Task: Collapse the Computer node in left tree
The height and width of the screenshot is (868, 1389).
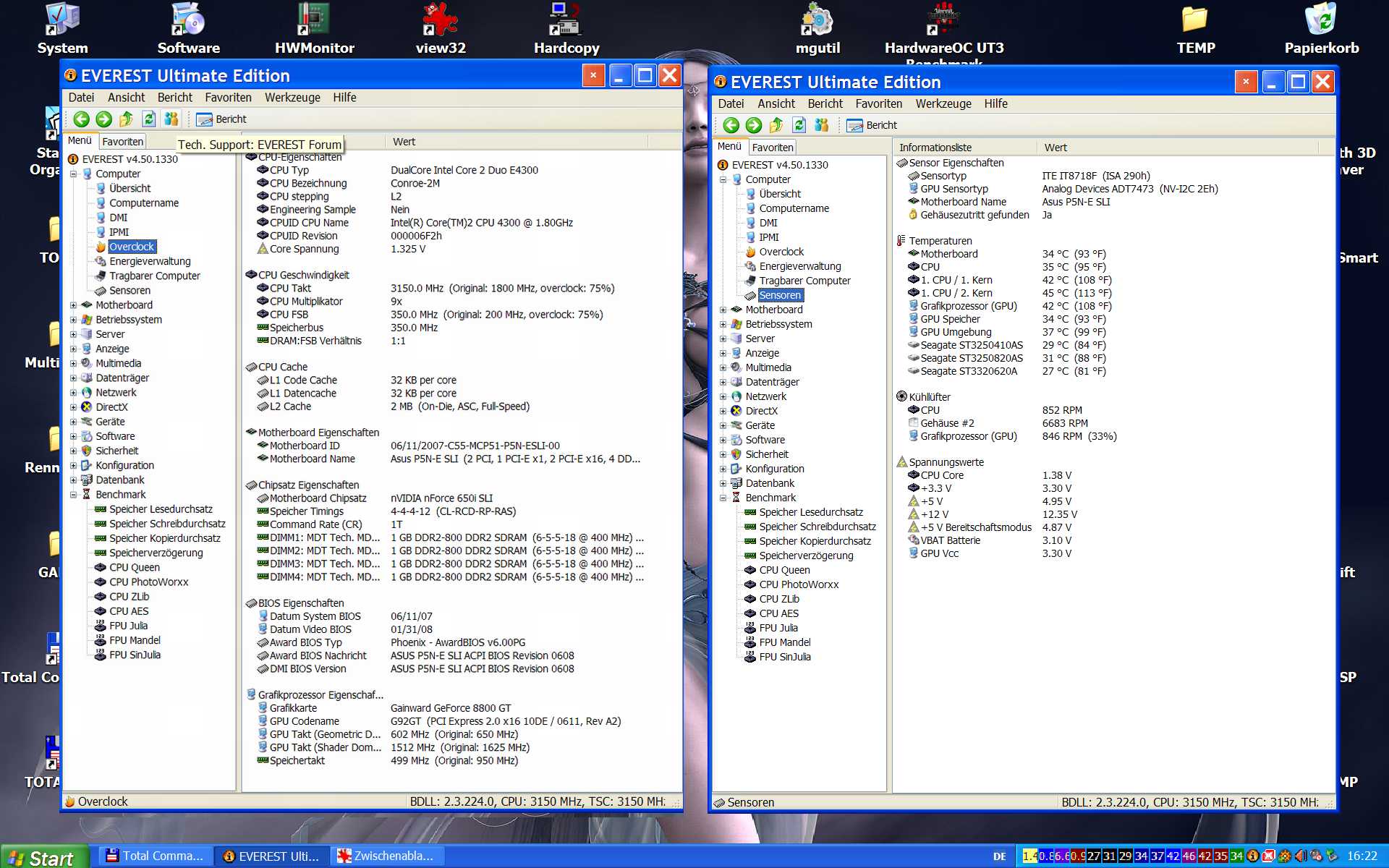Action: [x=73, y=174]
